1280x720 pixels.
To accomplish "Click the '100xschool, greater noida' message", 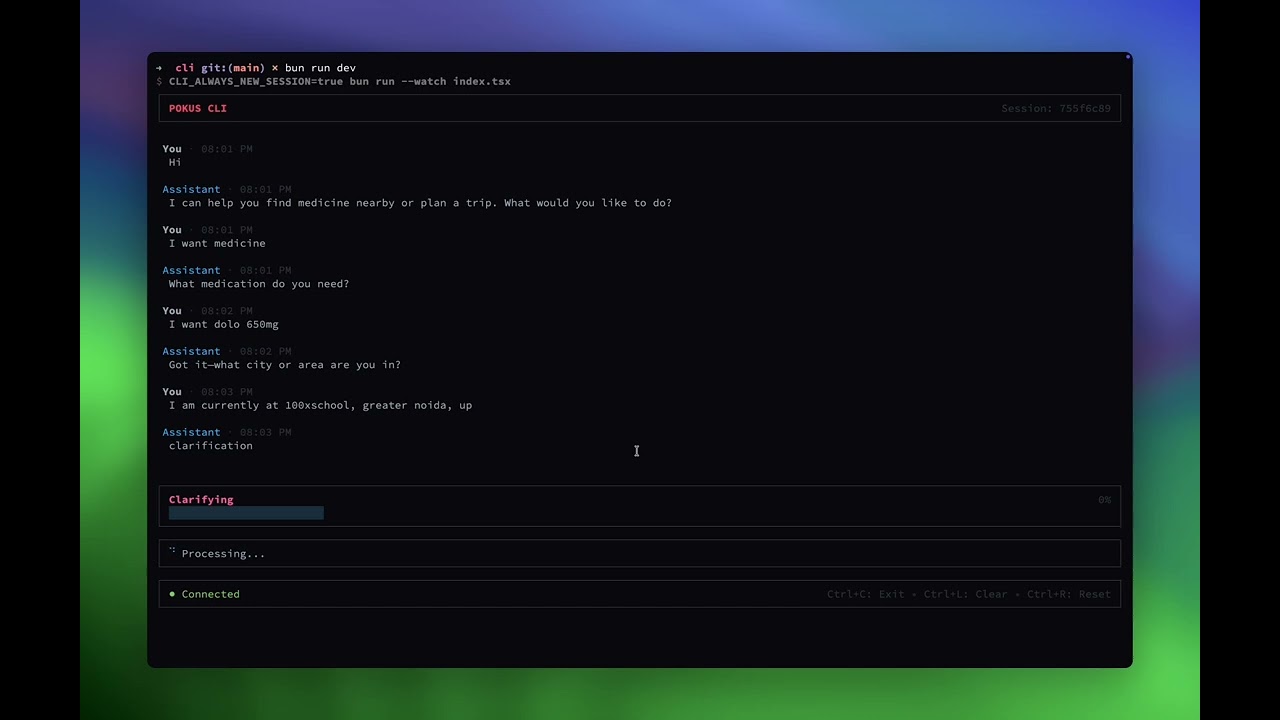I will 320,405.
